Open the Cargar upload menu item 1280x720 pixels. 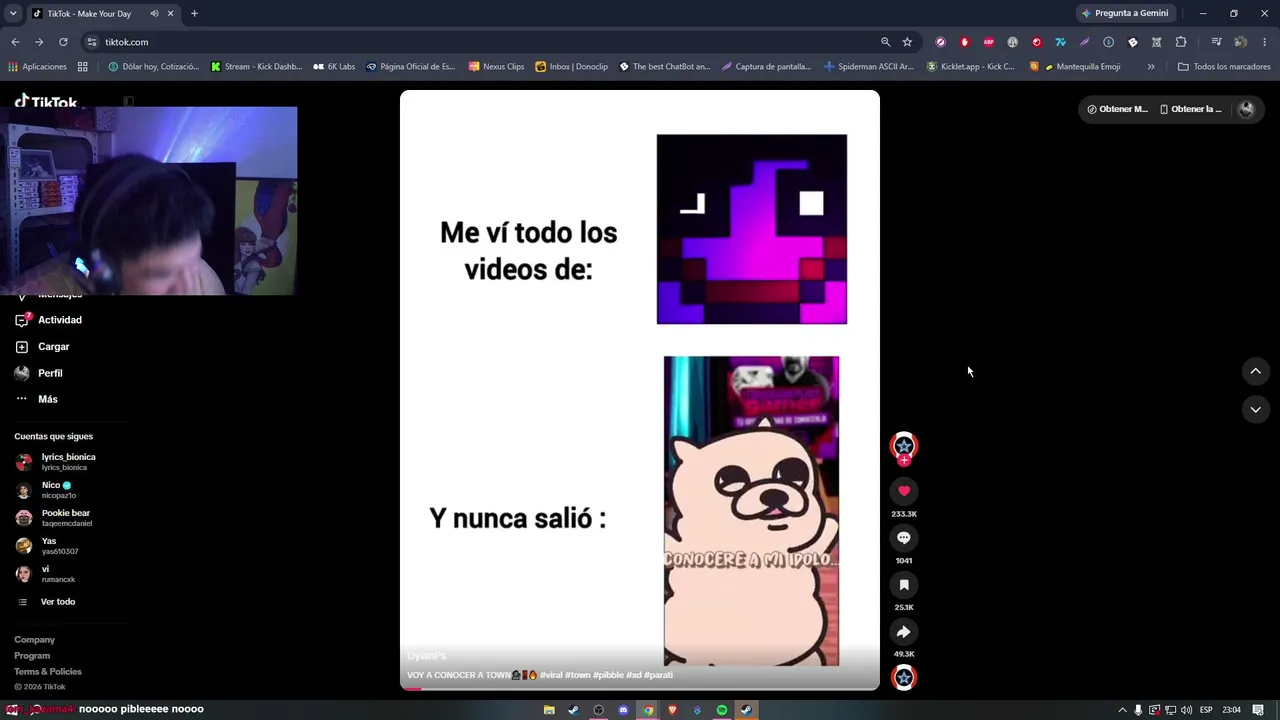click(54, 347)
